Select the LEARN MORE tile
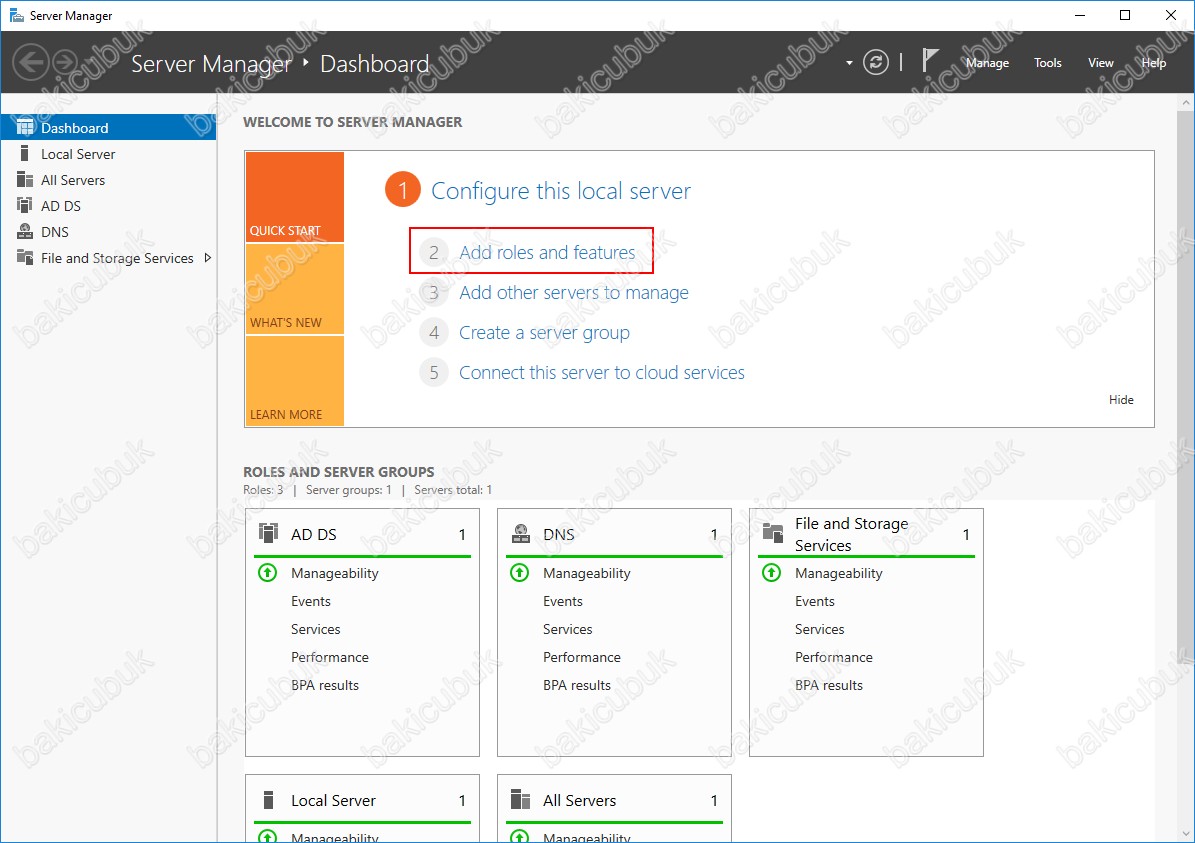Image resolution: width=1195 pixels, height=843 pixels. tap(294, 380)
